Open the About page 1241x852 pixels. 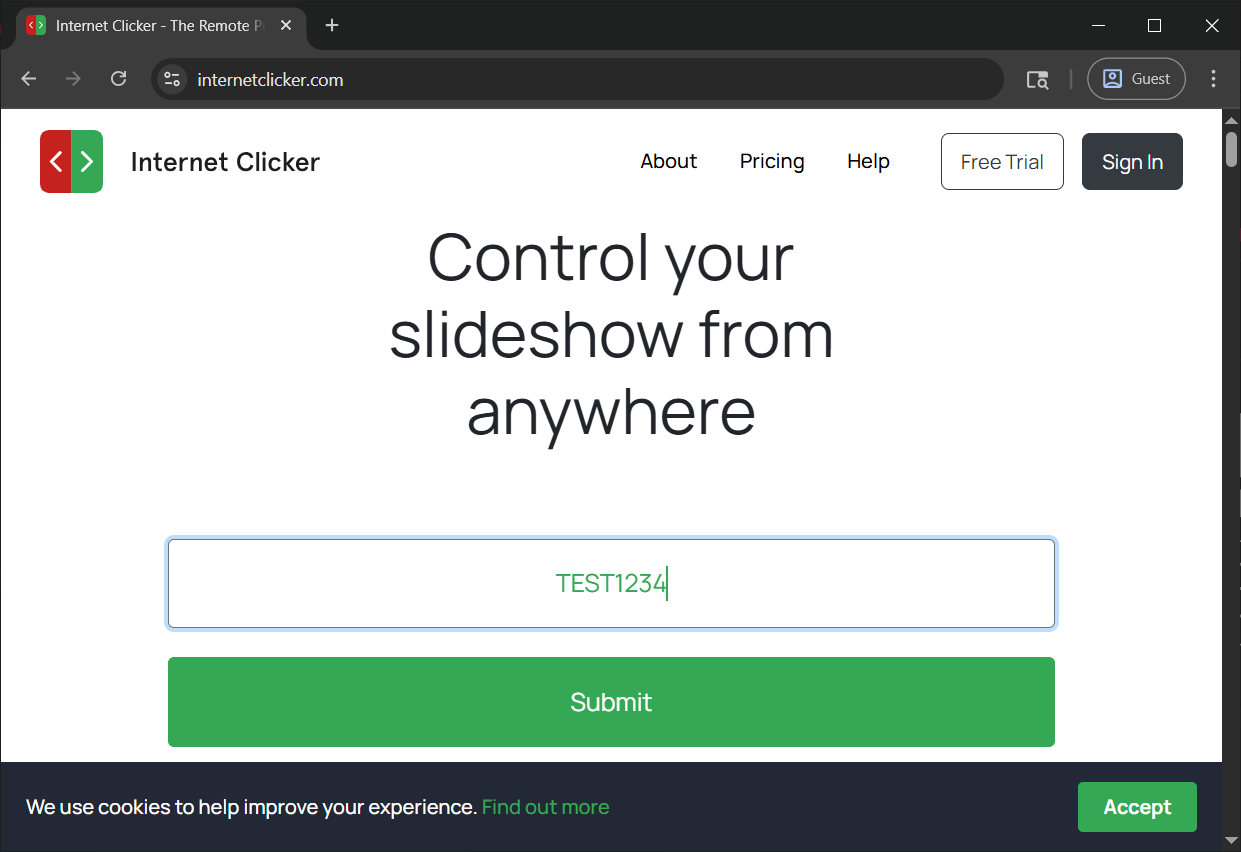click(668, 161)
